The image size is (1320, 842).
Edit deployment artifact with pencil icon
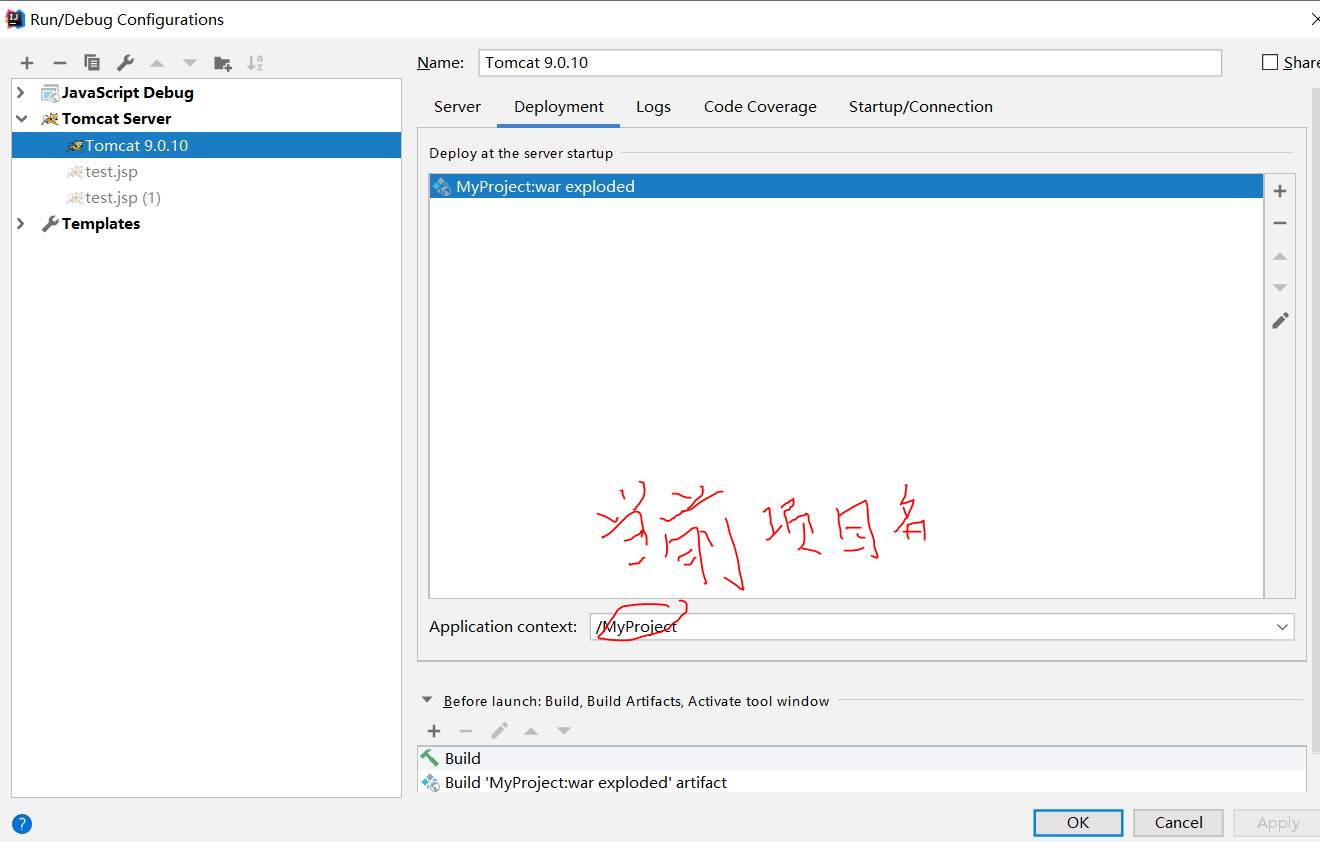[x=1280, y=321]
